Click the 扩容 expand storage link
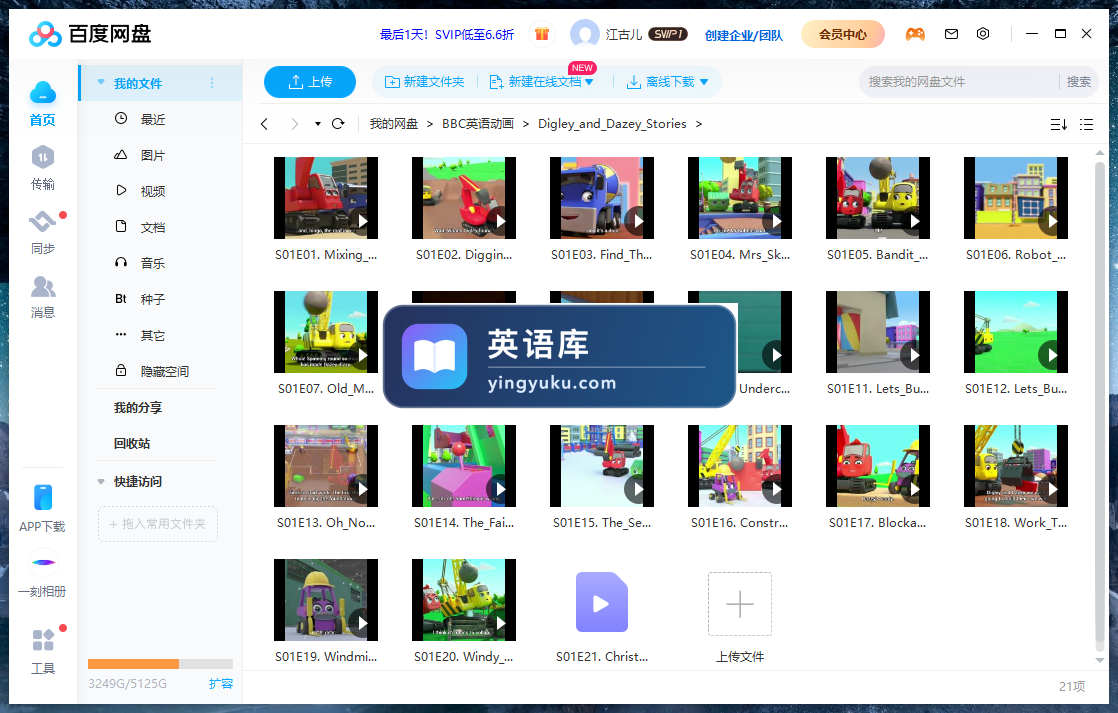The height and width of the screenshot is (713, 1118). [x=221, y=684]
